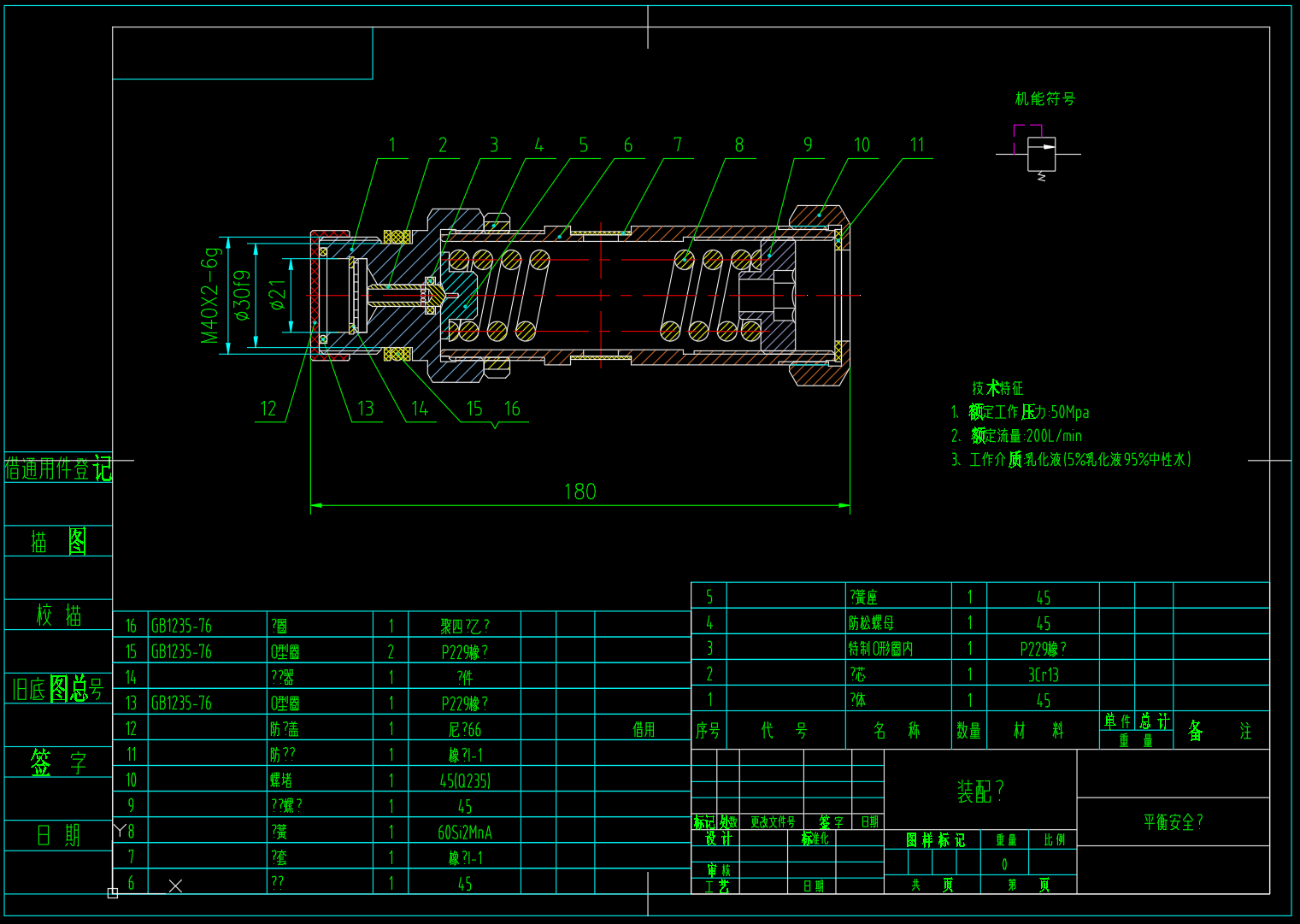
Task: Click the 工艺 label in title block
Action: pyautogui.click(x=717, y=886)
